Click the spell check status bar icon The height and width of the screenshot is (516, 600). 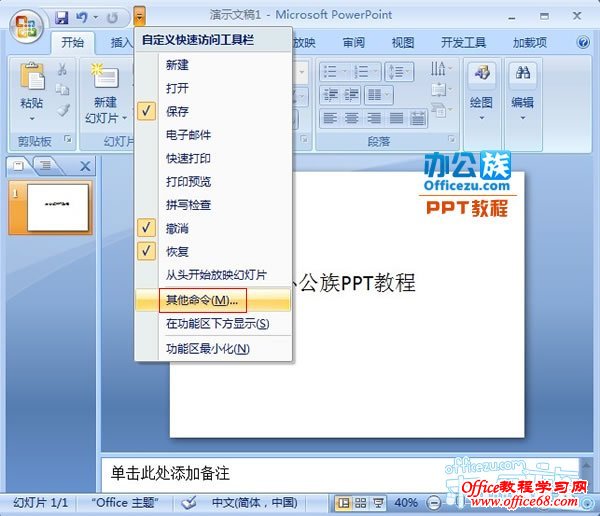pos(189,503)
